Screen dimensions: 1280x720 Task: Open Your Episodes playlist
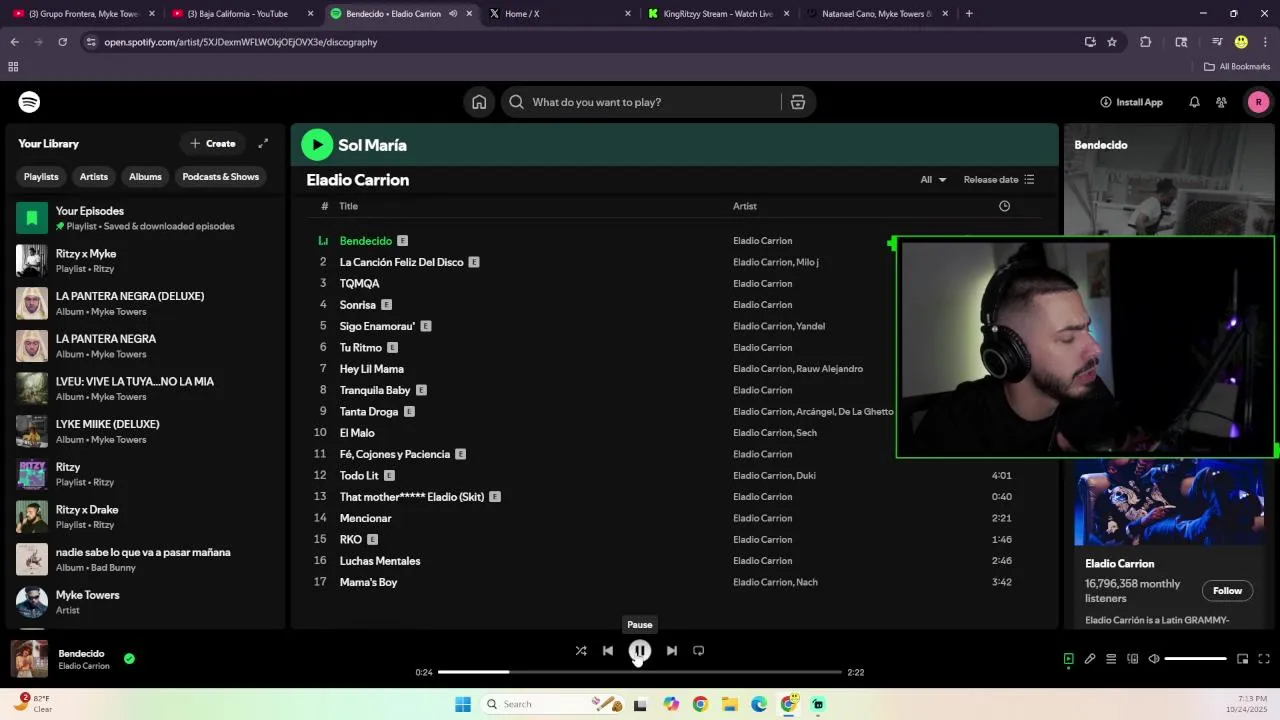(x=145, y=218)
